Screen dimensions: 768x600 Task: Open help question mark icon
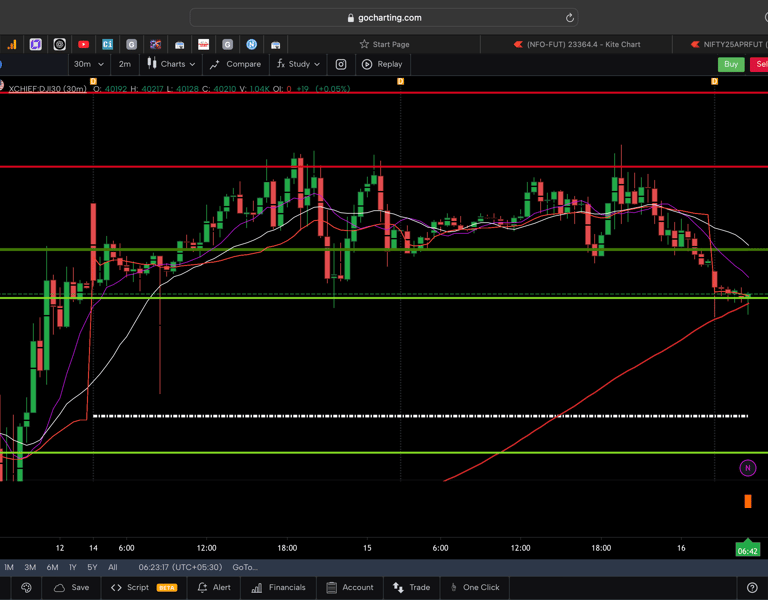(752, 588)
